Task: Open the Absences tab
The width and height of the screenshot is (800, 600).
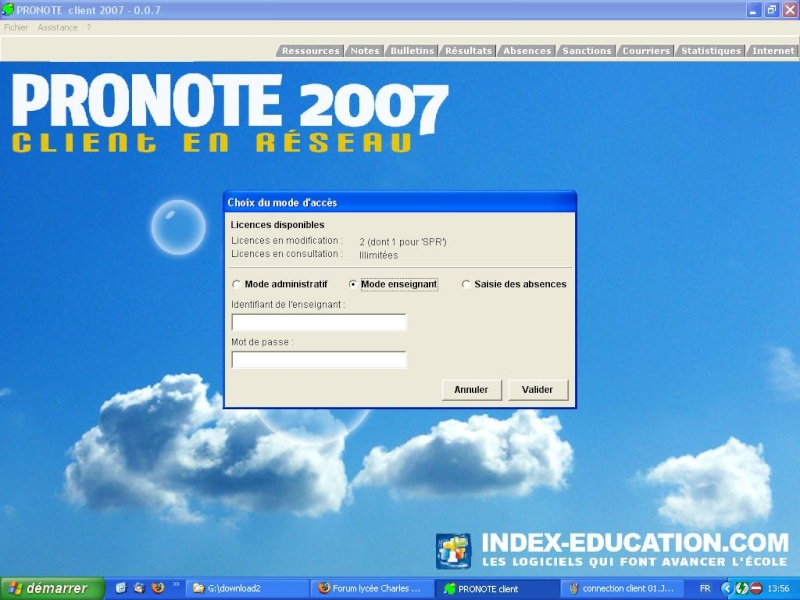Action: (x=527, y=51)
